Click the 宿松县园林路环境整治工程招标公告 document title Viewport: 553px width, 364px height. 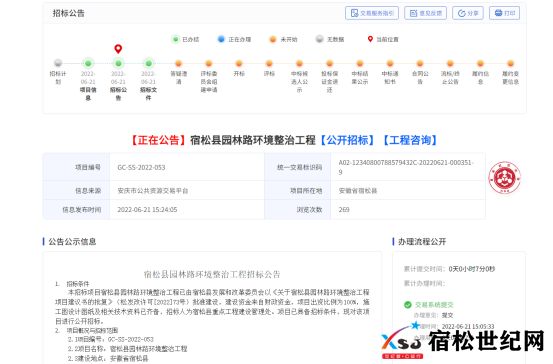point(212,274)
